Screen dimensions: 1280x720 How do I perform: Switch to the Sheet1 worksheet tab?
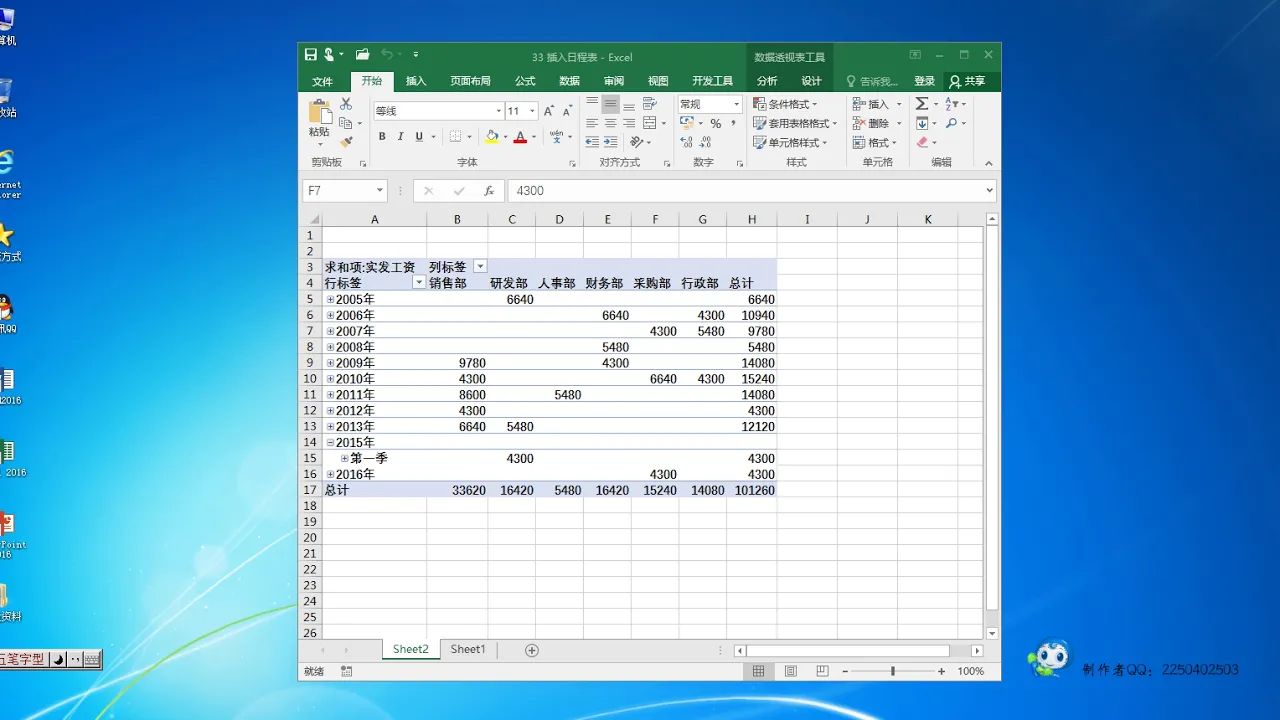click(x=468, y=649)
